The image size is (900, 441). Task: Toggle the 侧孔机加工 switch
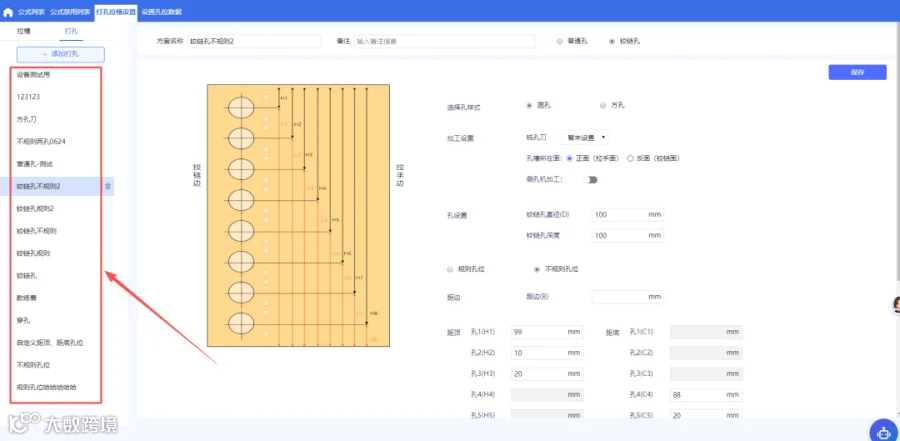pos(590,180)
